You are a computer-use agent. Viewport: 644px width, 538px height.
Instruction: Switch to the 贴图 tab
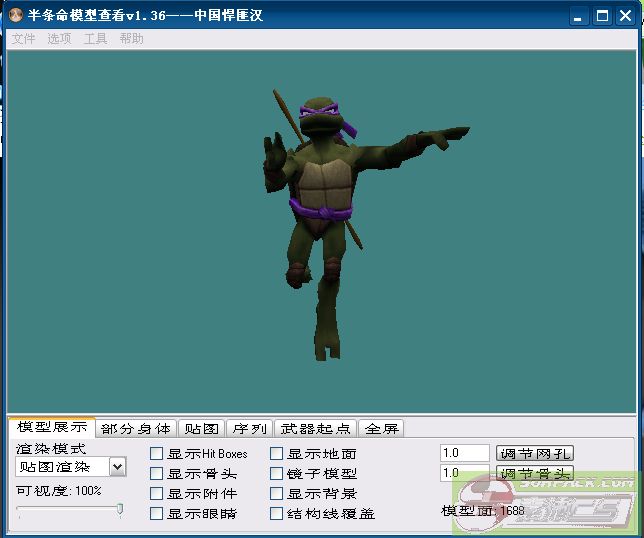tap(202, 428)
